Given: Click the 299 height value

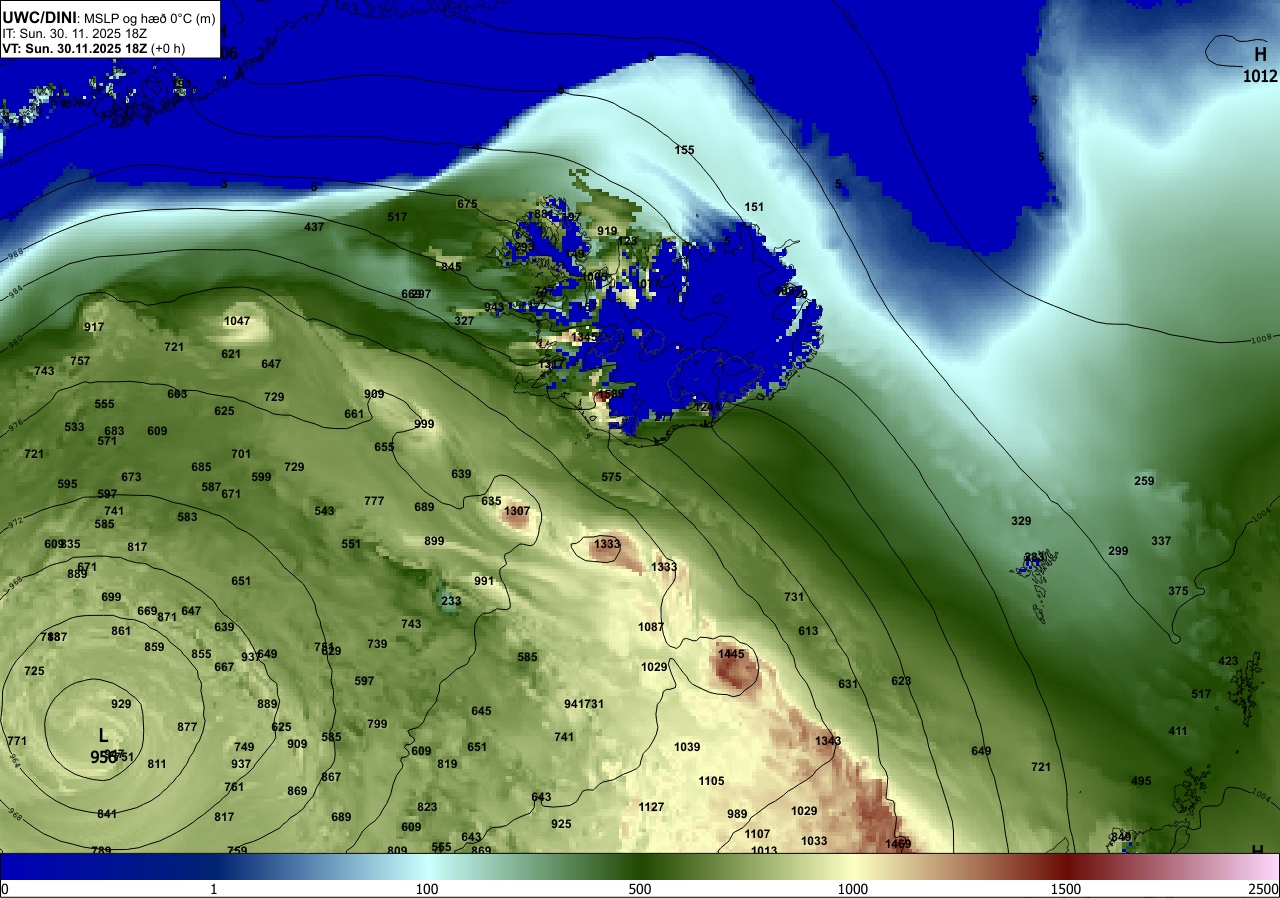Looking at the screenshot, I should pos(1118,551).
